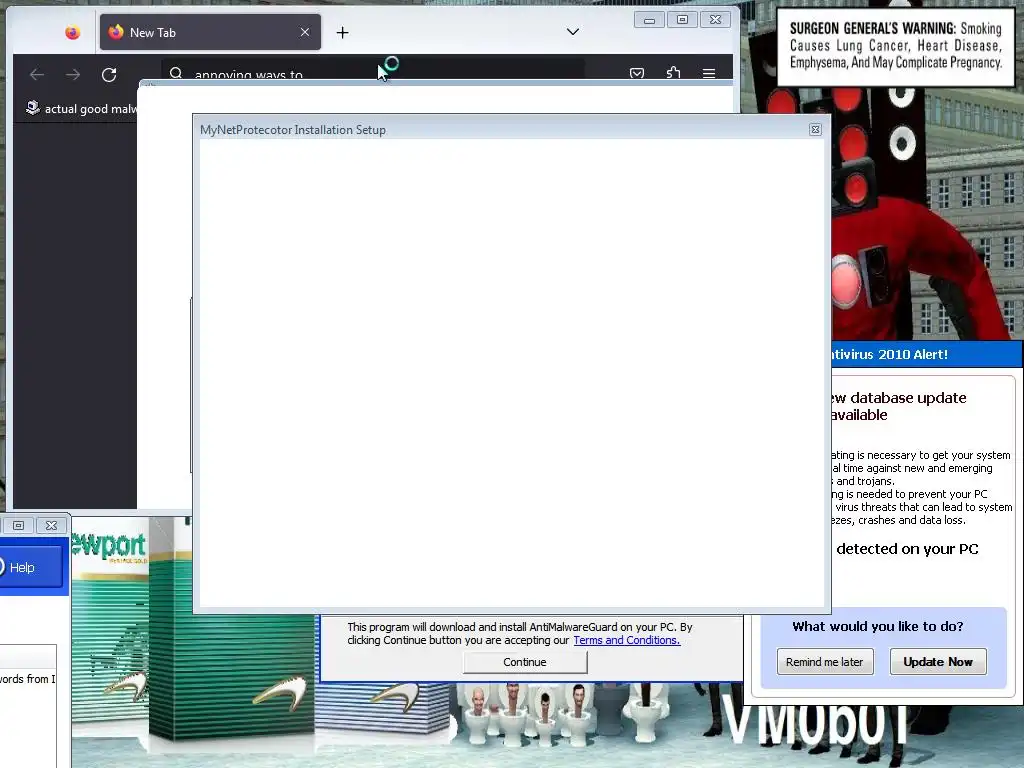The width and height of the screenshot is (1024, 768).
Task: Open the 'actual good malw' bookmark
Action: [82, 108]
